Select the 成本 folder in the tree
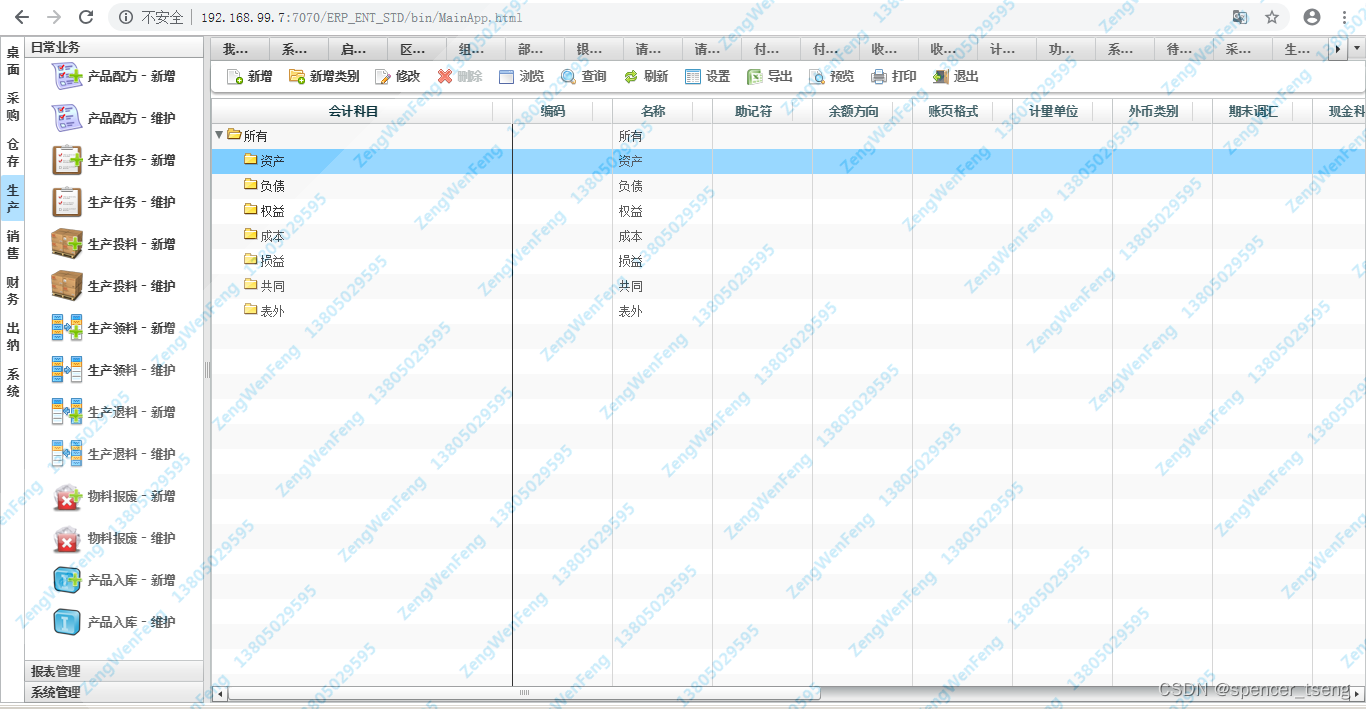 click(x=264, y=236)
